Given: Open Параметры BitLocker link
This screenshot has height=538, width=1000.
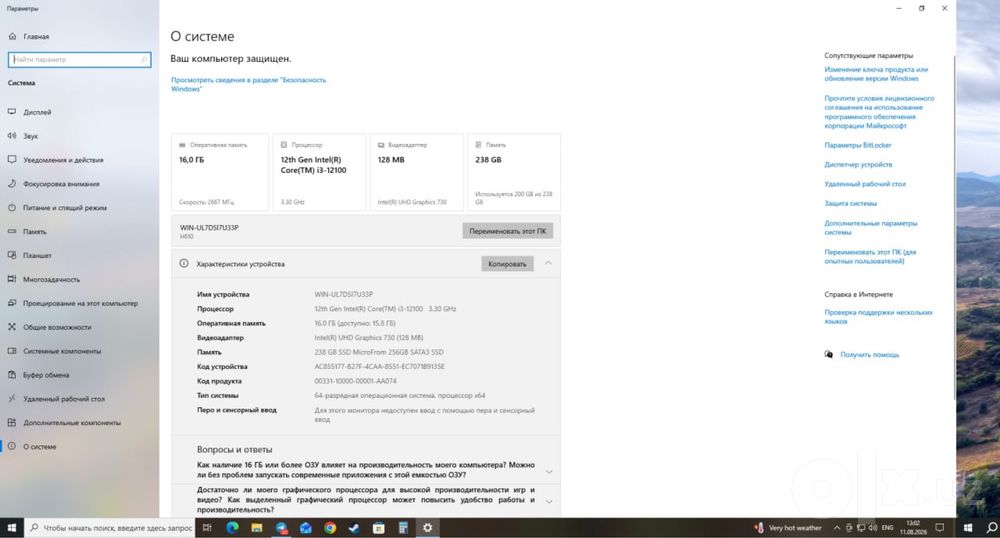Looking at the screenshot, I should point(857,145).
